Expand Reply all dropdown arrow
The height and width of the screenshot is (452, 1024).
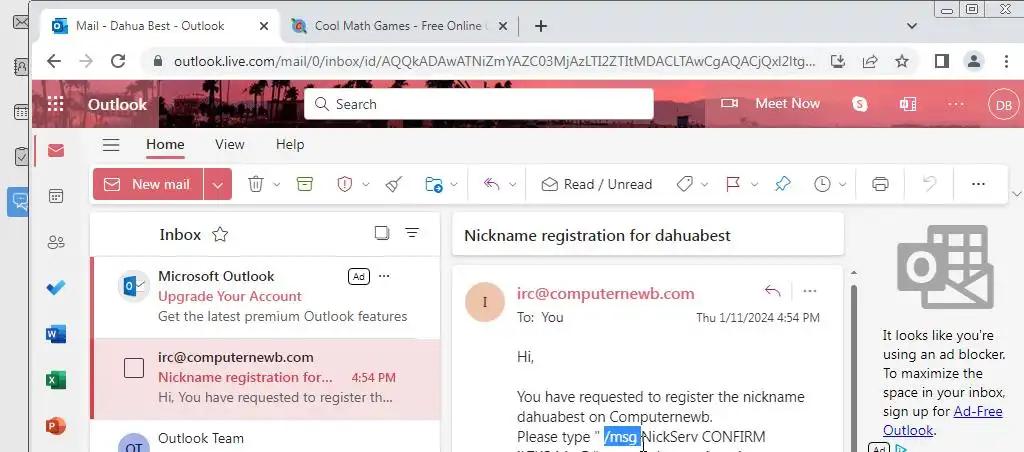513,185
